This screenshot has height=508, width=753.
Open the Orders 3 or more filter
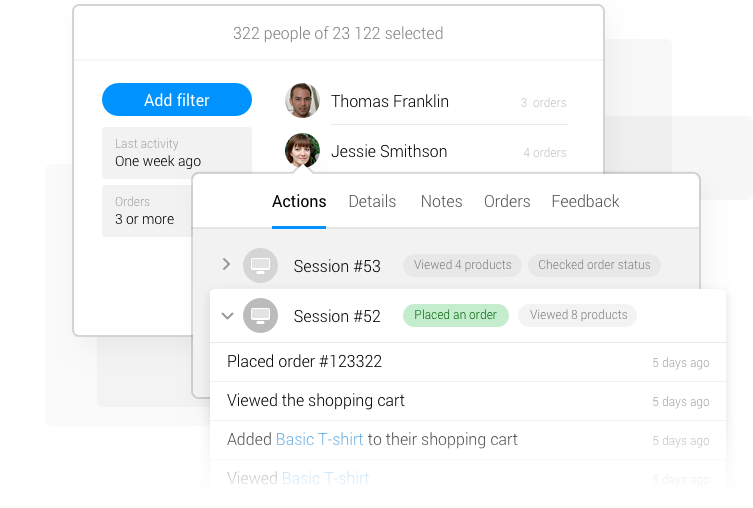[x=147, y=211]
